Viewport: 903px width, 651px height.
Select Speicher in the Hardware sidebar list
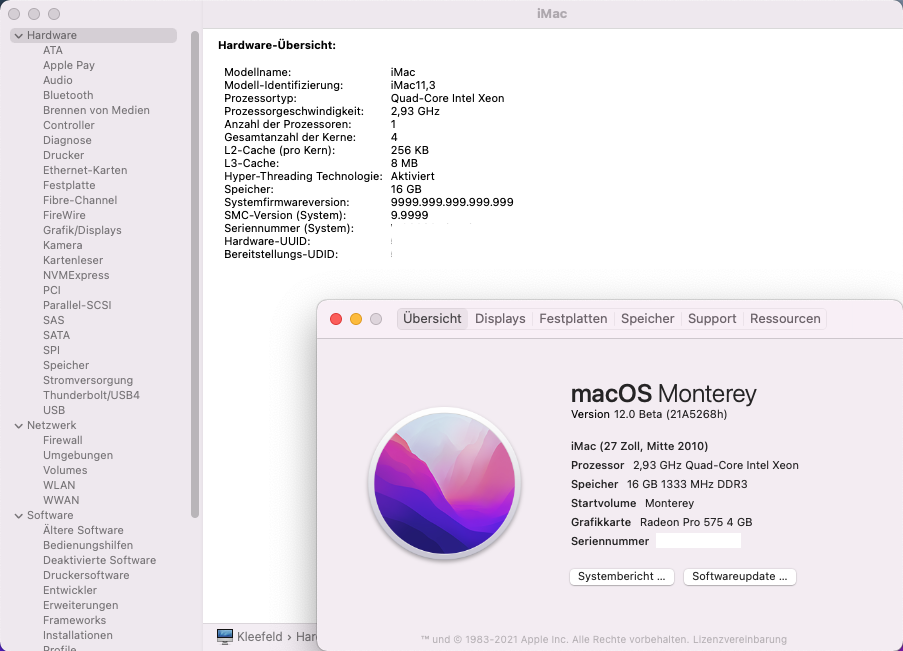pyautogui.click(x=66, y=365)
